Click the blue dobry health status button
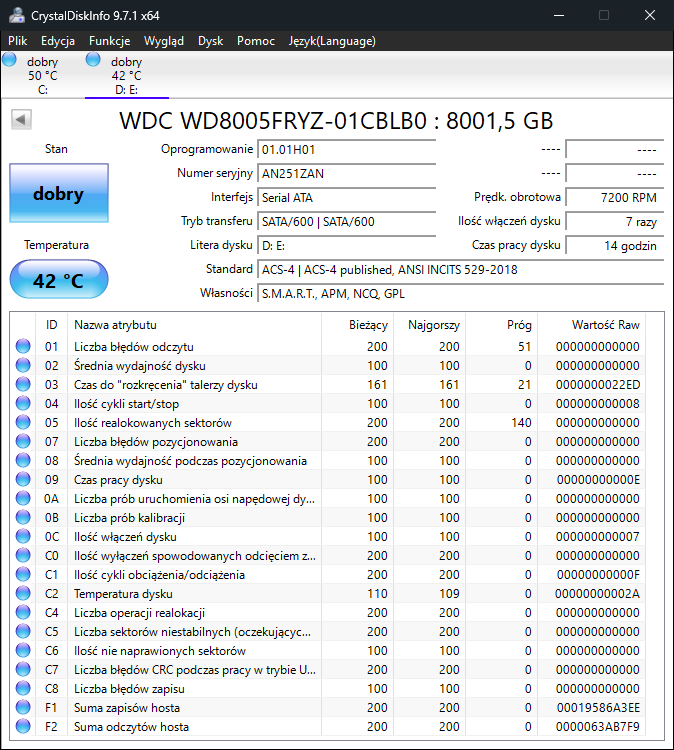Screen dimensions: 674x750 [x=59, y=193]
